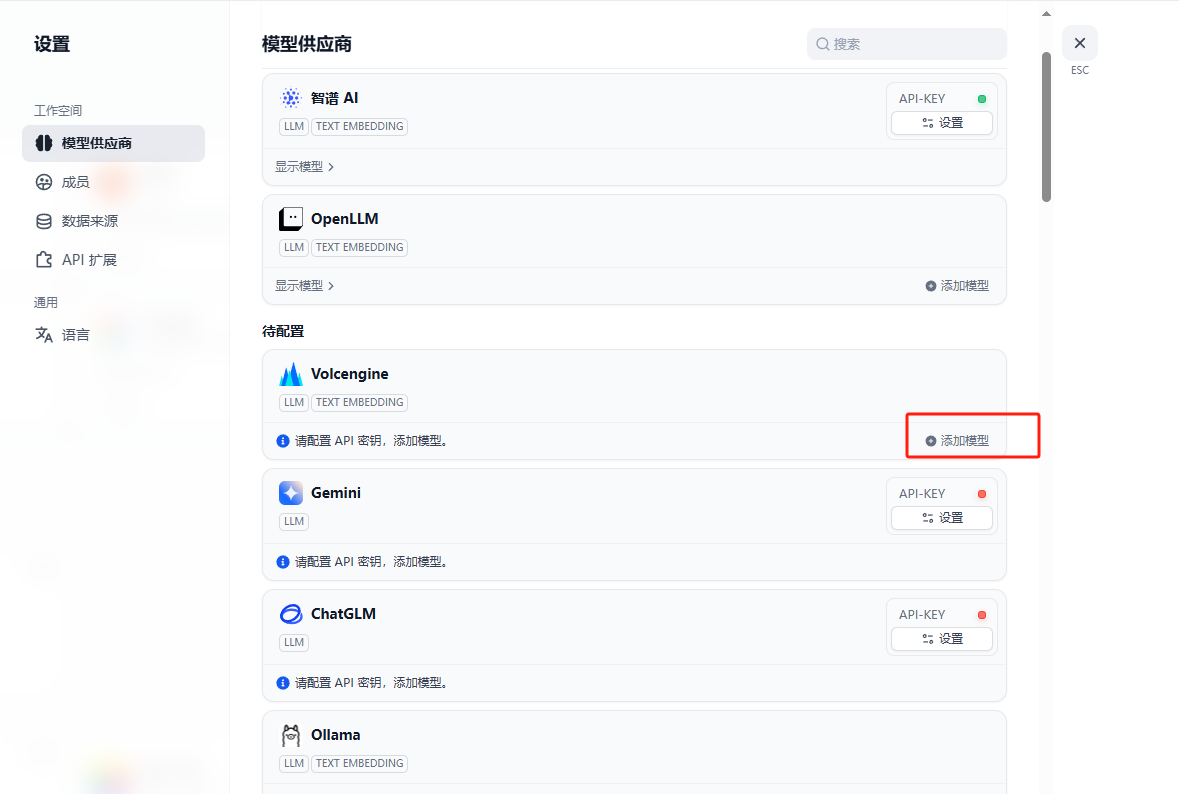
Task: Open the 模型供应商 sidebar item
Action: [114, 143]
